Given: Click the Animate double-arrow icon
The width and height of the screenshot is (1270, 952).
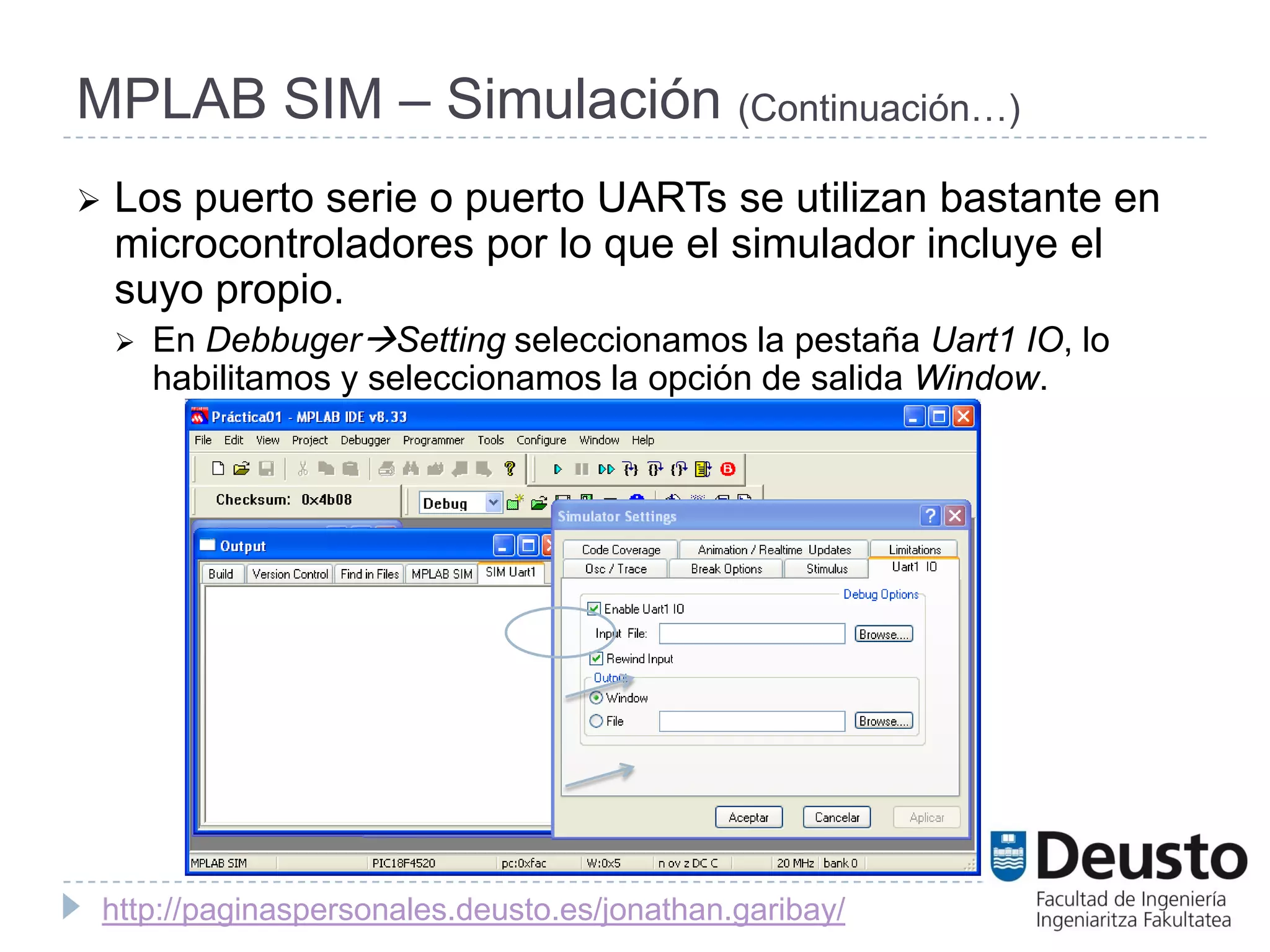Looking at the screenshot, I should (606, 469).
